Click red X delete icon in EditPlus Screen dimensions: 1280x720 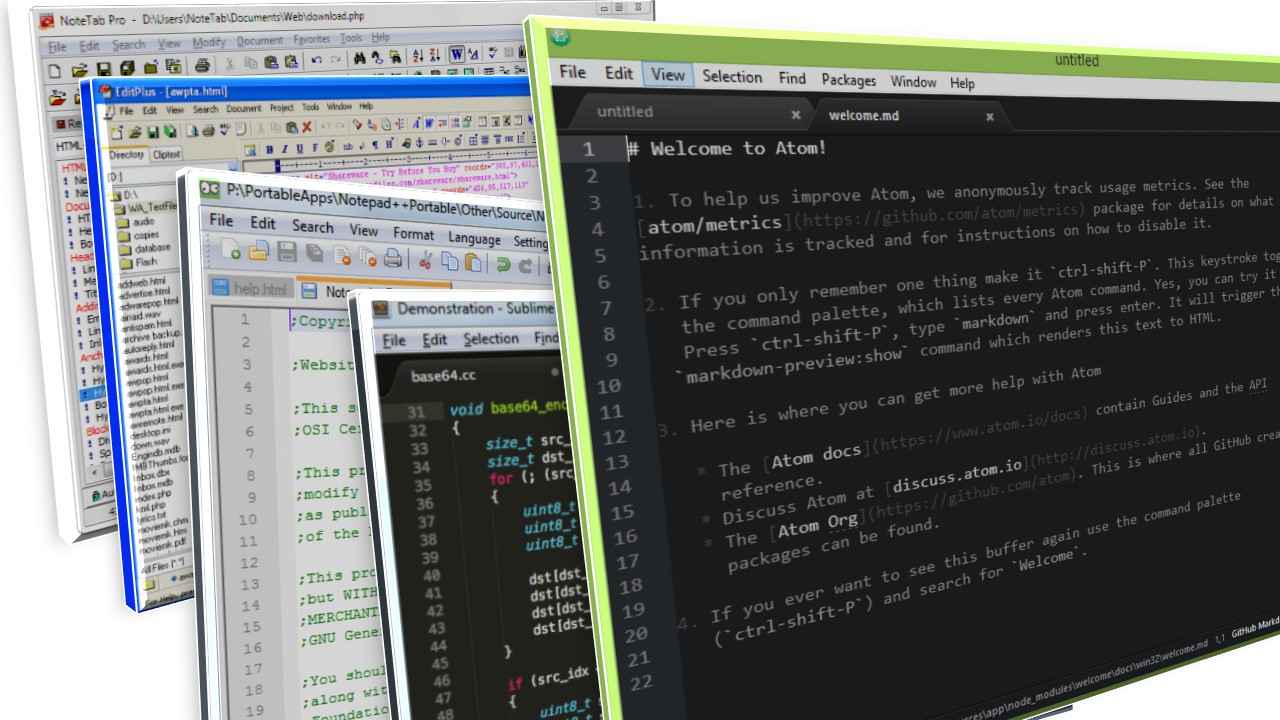pos(307,127)
